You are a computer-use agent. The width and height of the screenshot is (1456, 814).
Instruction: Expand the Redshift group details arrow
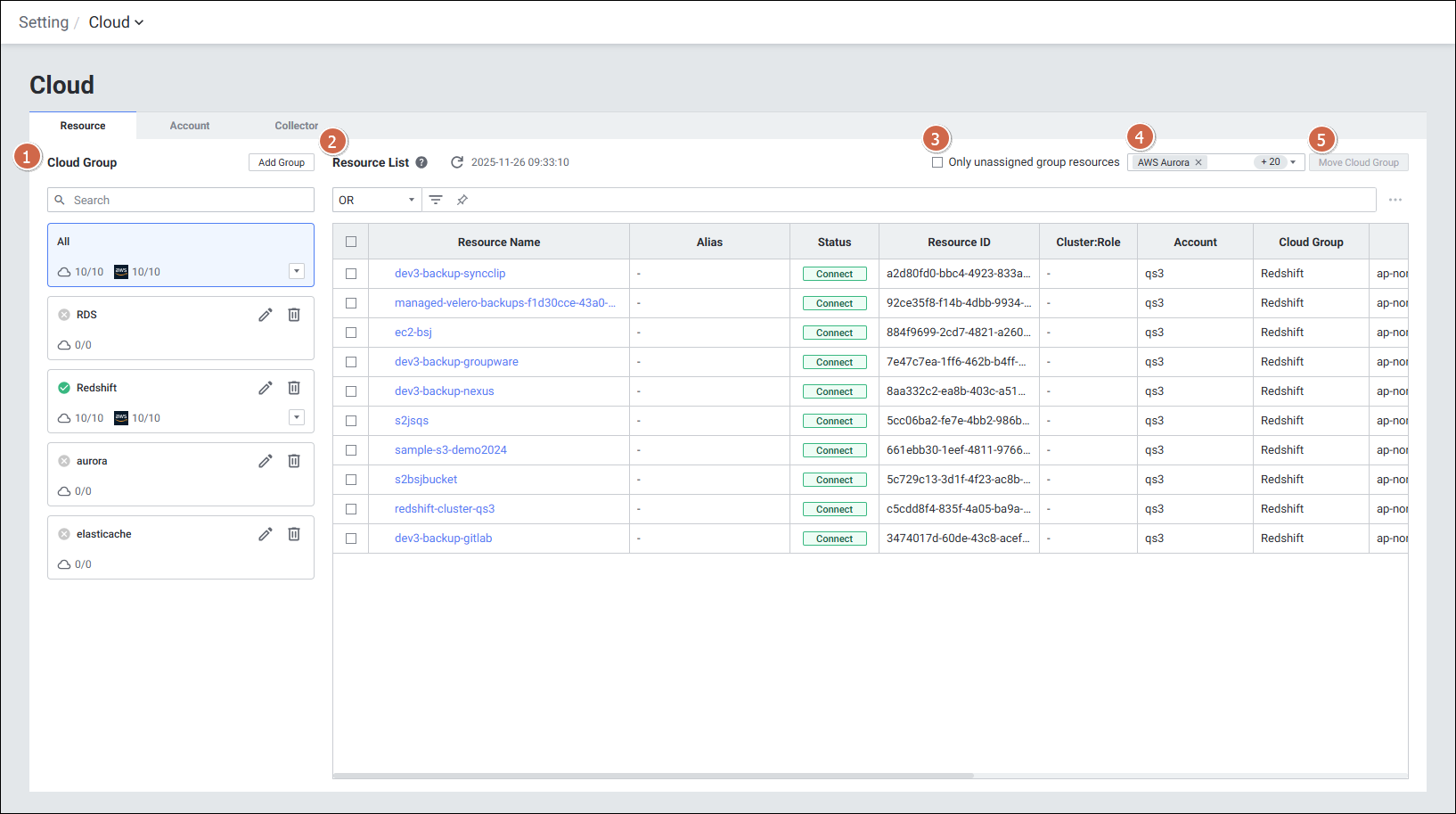(x=297, y=417)
